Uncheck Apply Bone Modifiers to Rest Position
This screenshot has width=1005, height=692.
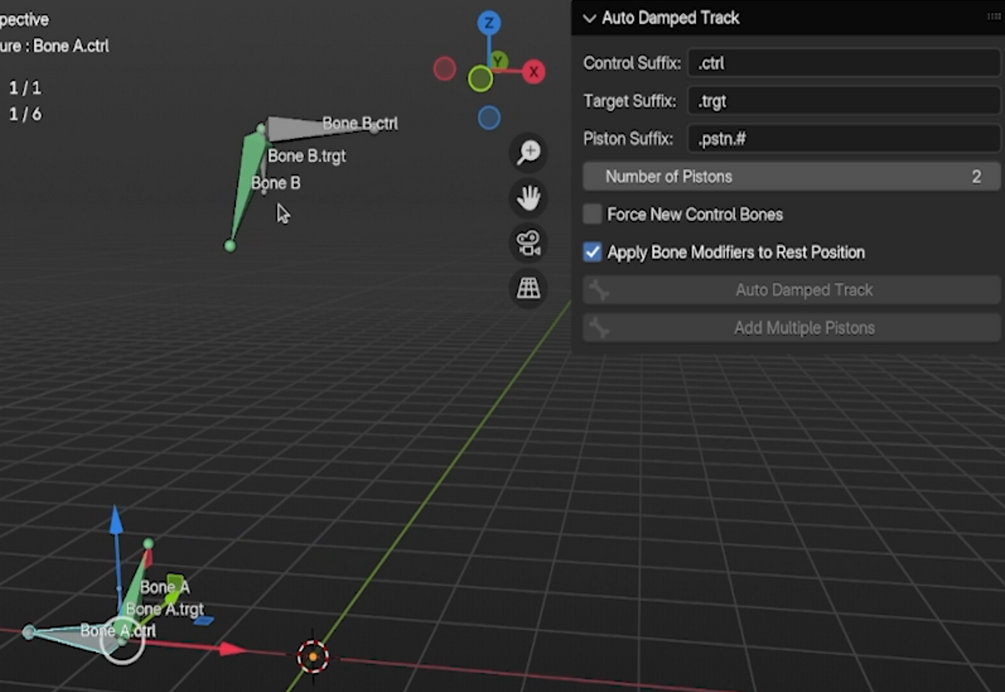pos(593,252)
